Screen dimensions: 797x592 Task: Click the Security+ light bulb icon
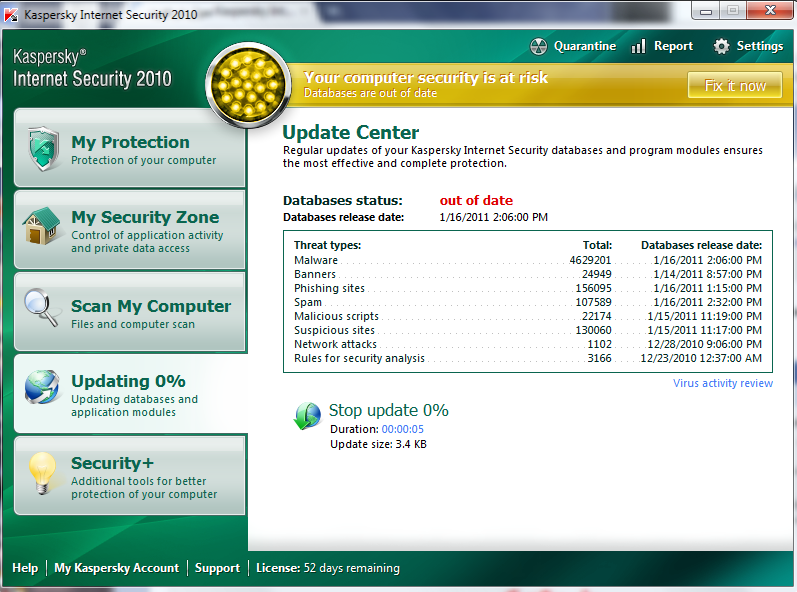click(42, 473)
